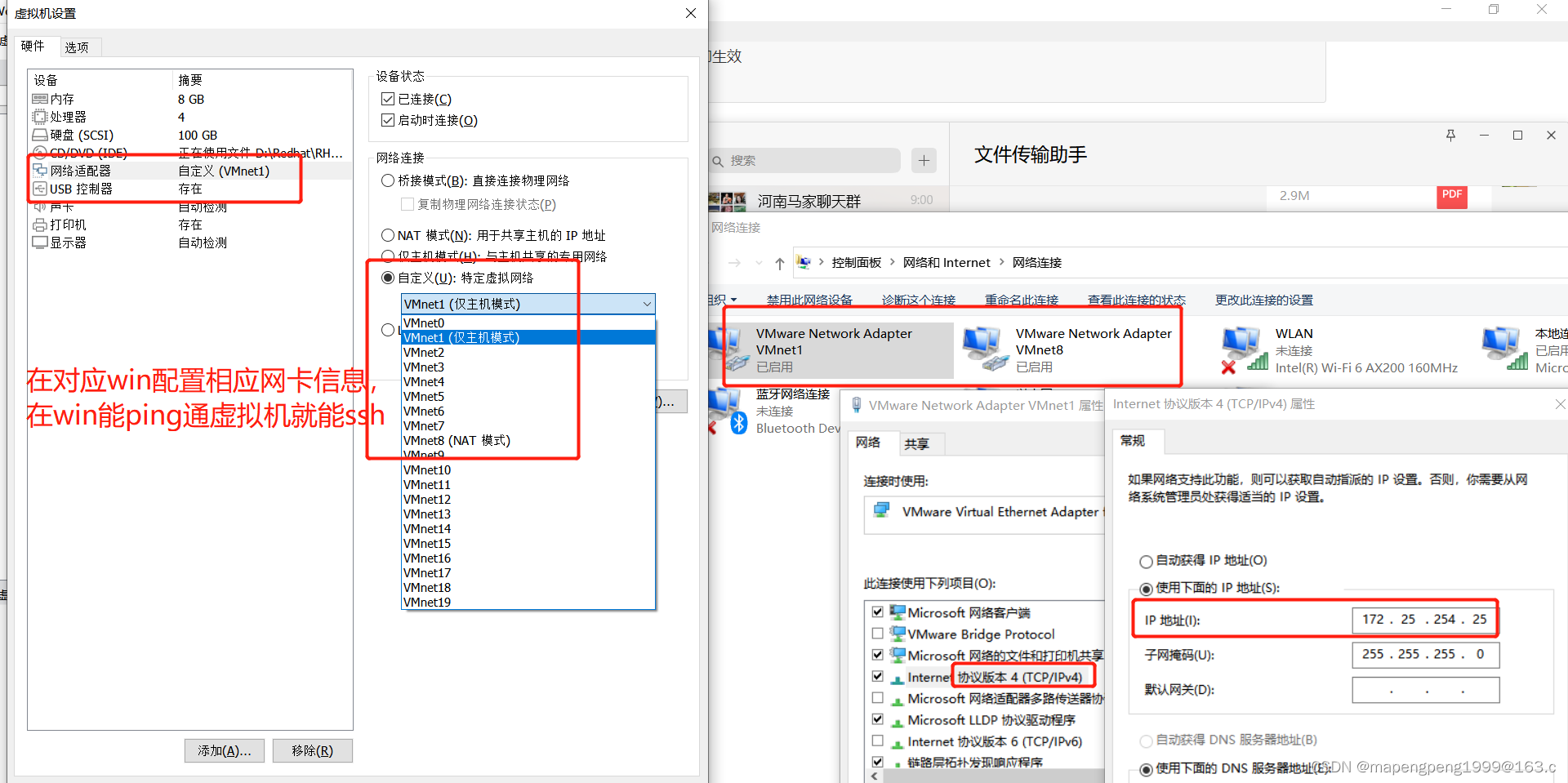Click the 显示器 display icon
Viewport: 1568px width, 783px height.
40,242
